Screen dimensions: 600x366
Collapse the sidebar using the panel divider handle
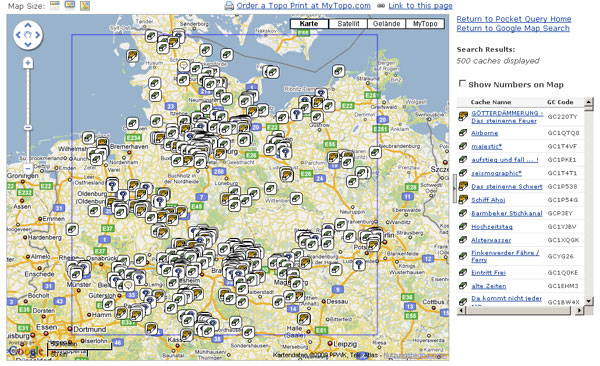point(455,188)
